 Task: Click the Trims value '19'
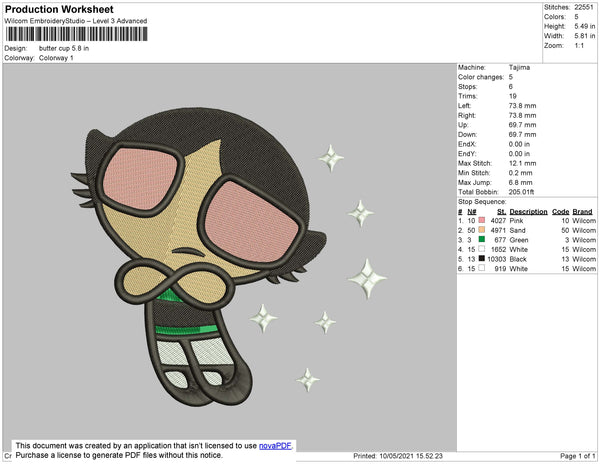coord(512,96)
